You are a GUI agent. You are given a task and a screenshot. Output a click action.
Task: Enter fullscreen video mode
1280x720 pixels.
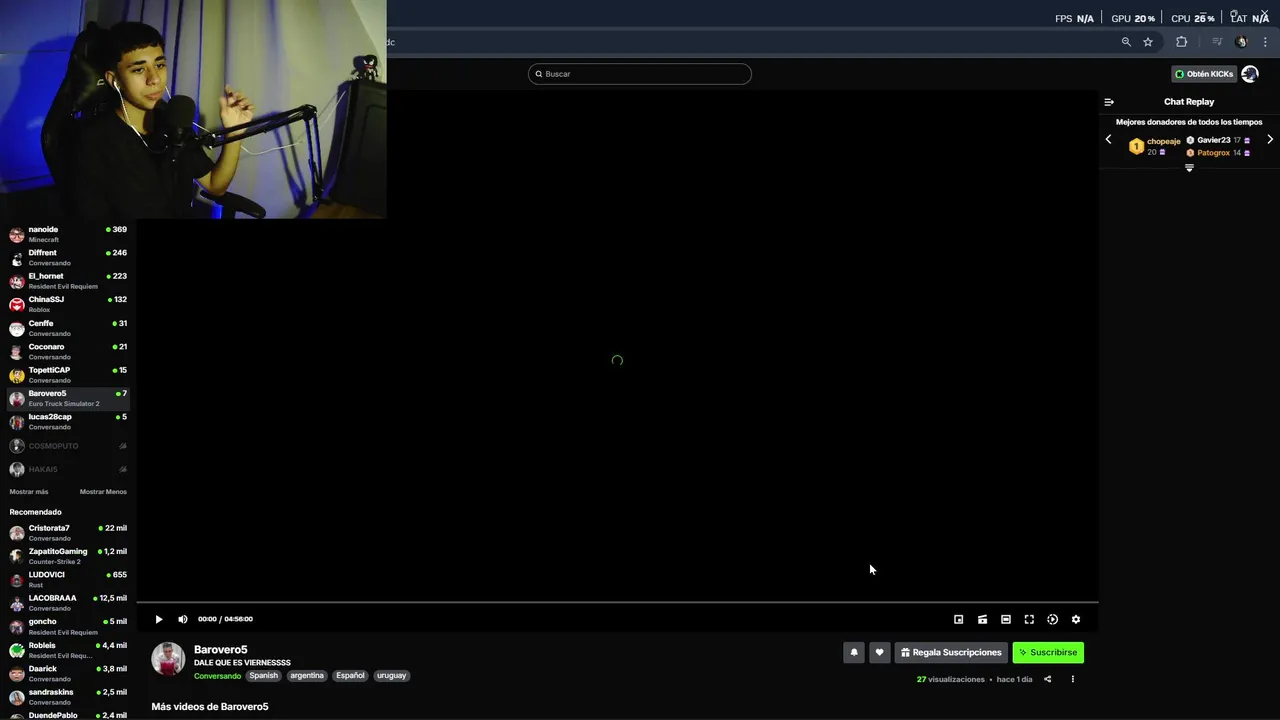click(1029, 619)
